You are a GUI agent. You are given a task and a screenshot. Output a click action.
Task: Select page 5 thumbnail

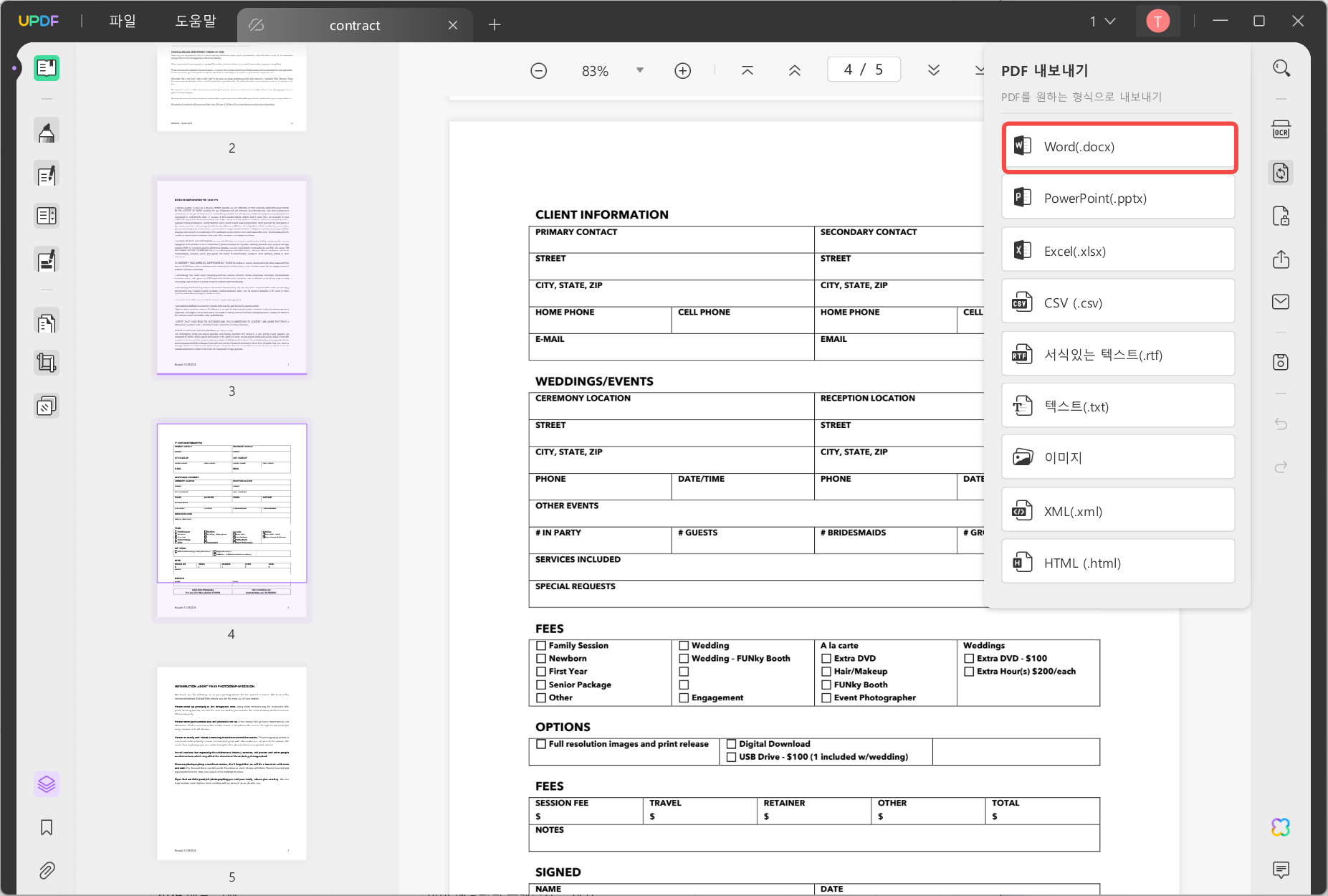232,763
